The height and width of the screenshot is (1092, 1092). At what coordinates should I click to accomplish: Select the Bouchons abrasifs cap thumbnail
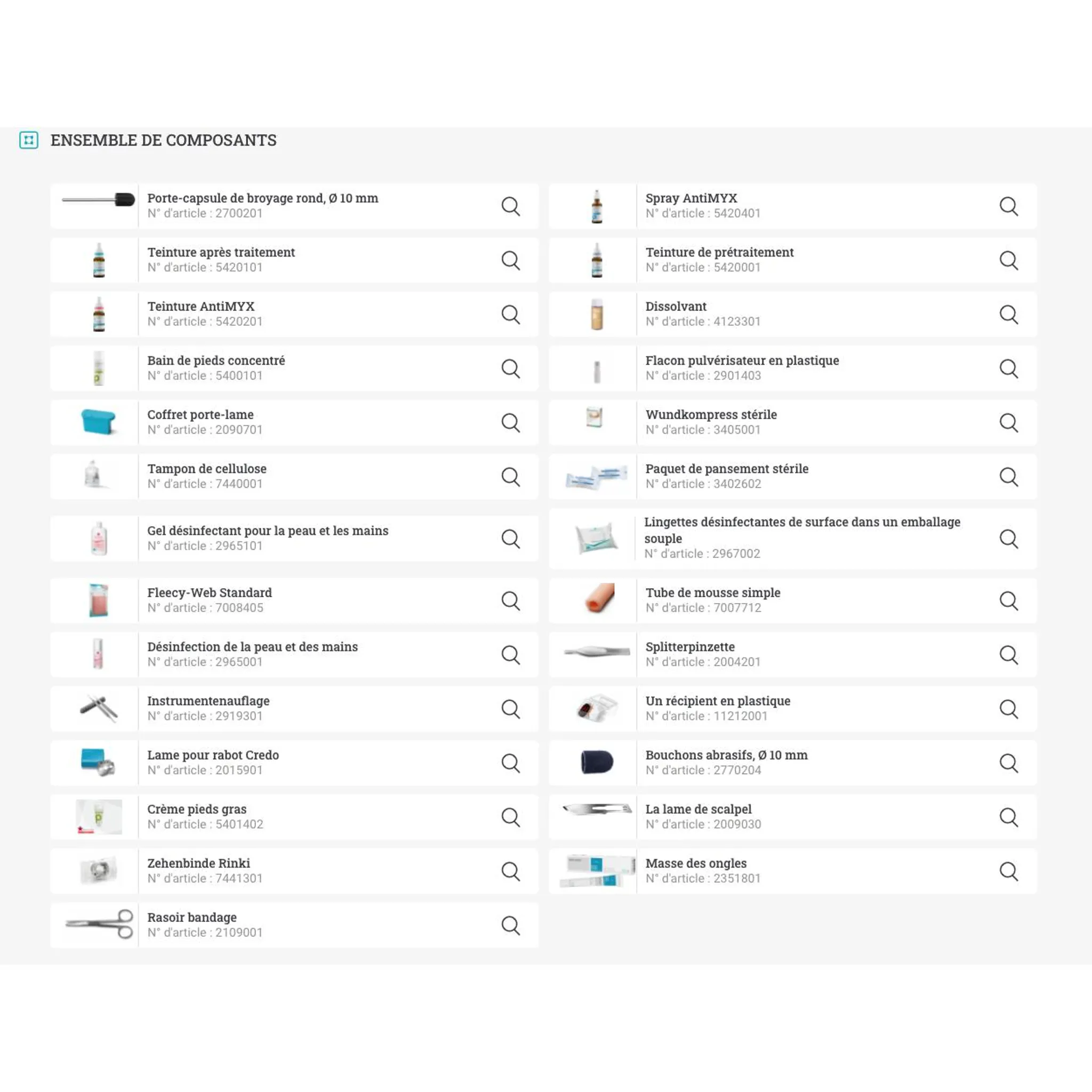[597, 762]
